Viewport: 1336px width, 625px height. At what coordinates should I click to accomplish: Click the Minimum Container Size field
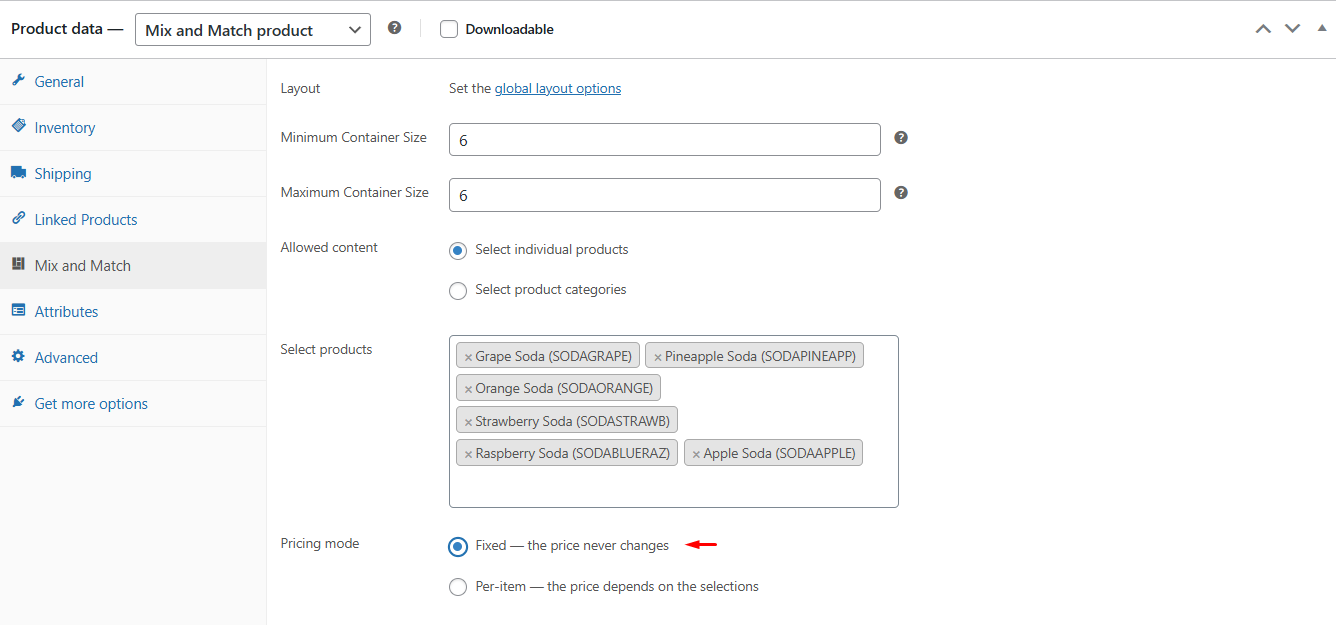(x=665, y=140)
